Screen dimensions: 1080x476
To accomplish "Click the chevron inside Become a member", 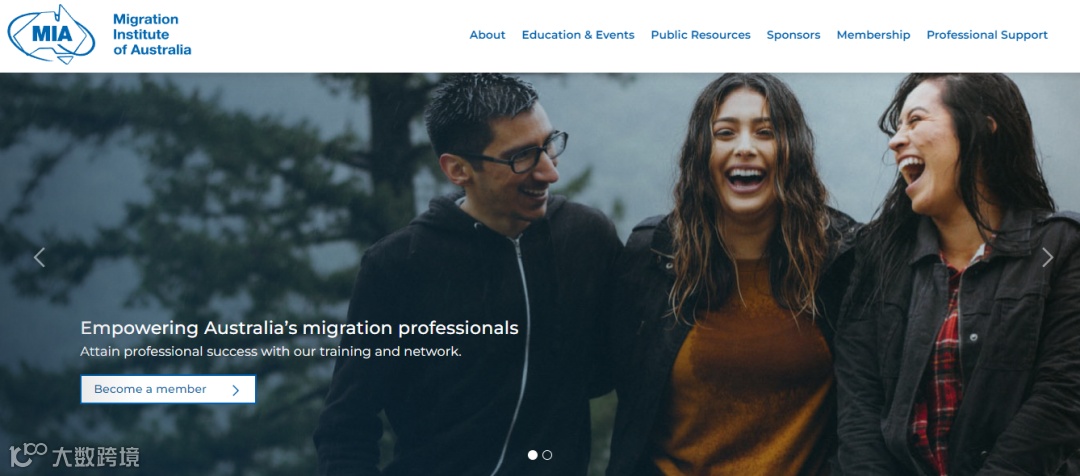I will (x=236, y=390).
